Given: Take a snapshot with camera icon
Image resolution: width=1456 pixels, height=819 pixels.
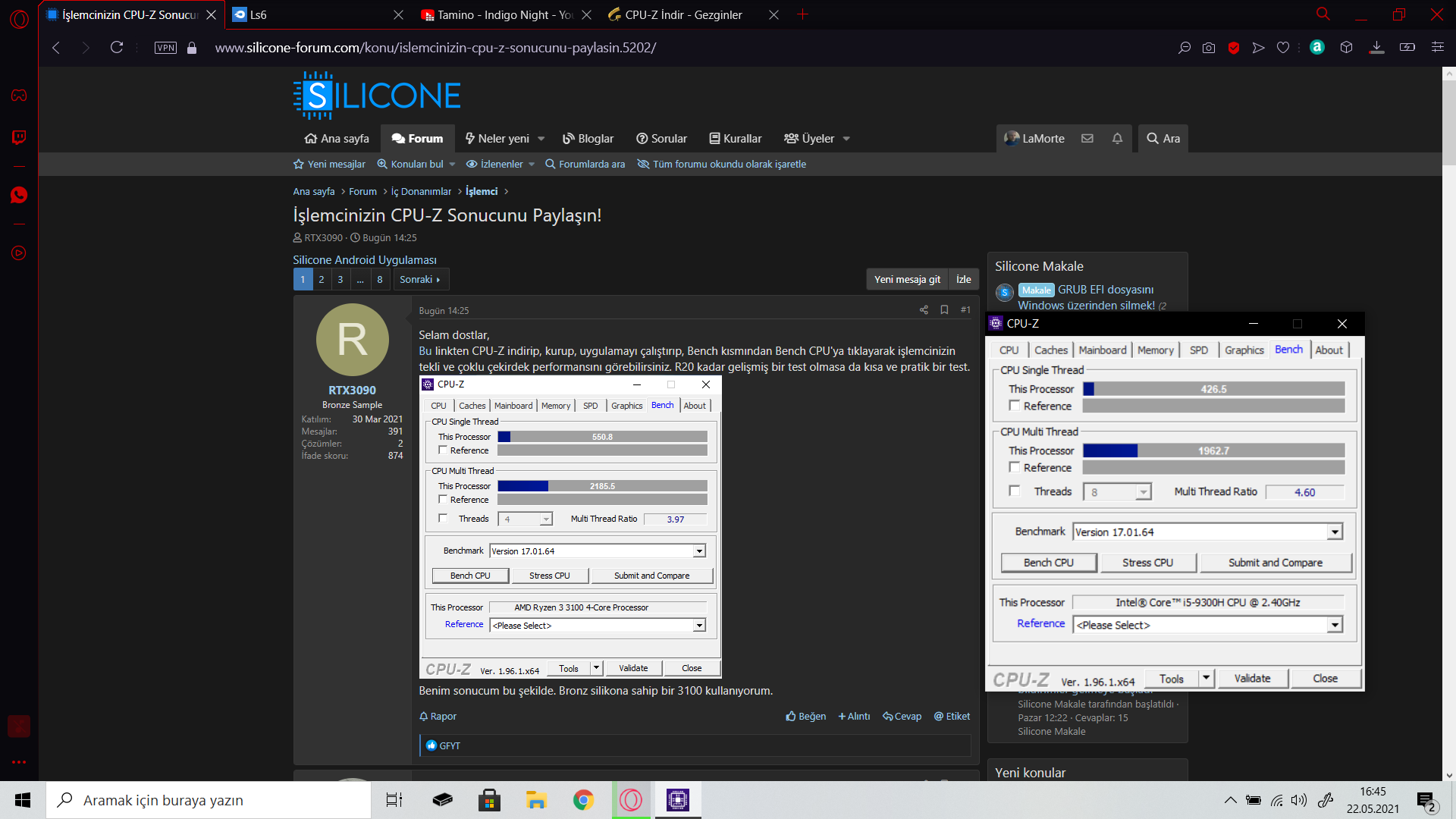Looking at the screenshot, I should (1209, 48).
